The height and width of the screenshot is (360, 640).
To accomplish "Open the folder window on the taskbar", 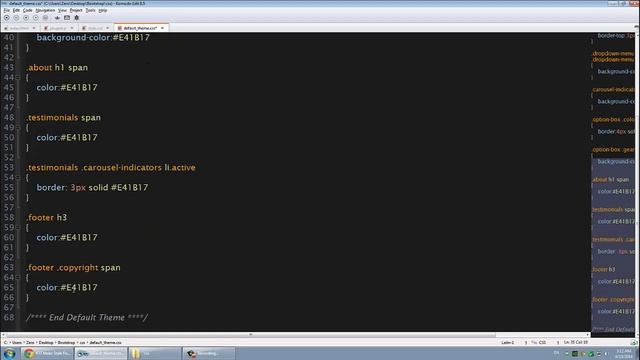I will 154,353.
